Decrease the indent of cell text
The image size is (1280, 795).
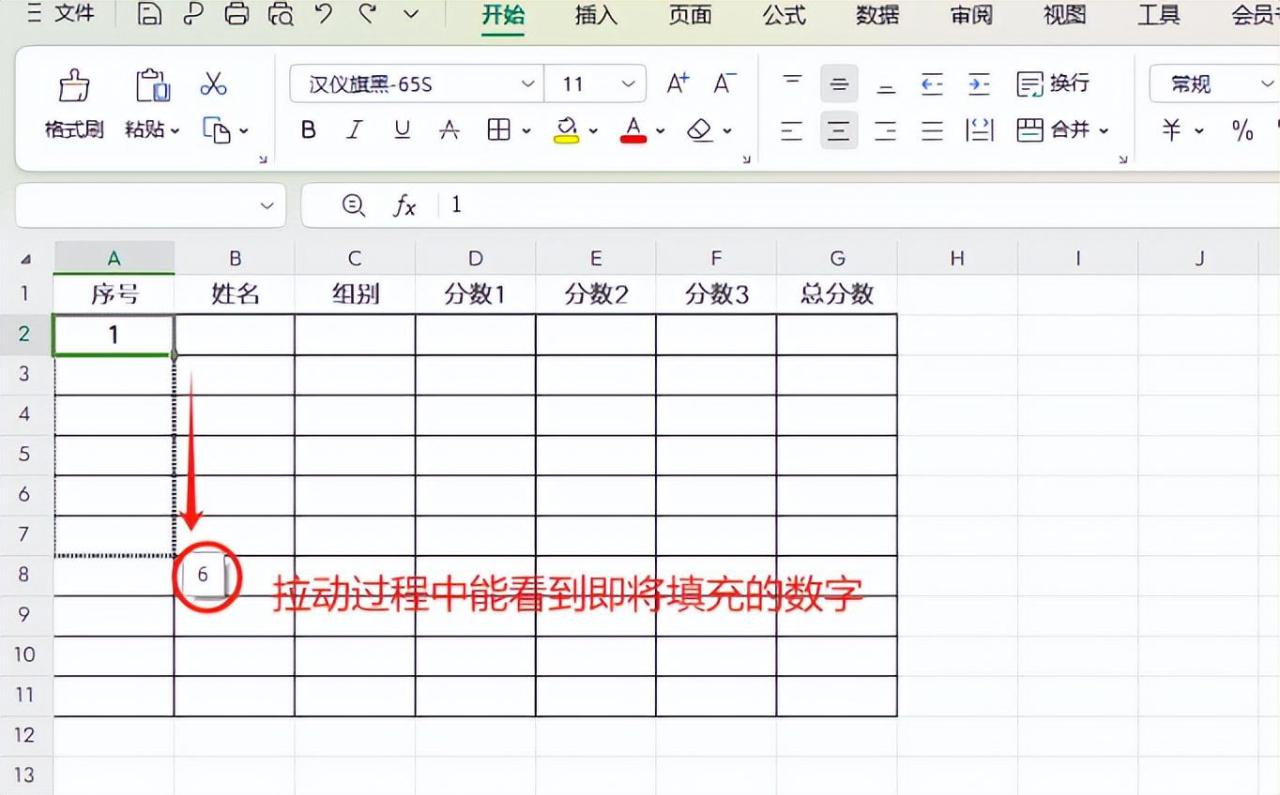[x=932, y=83]
